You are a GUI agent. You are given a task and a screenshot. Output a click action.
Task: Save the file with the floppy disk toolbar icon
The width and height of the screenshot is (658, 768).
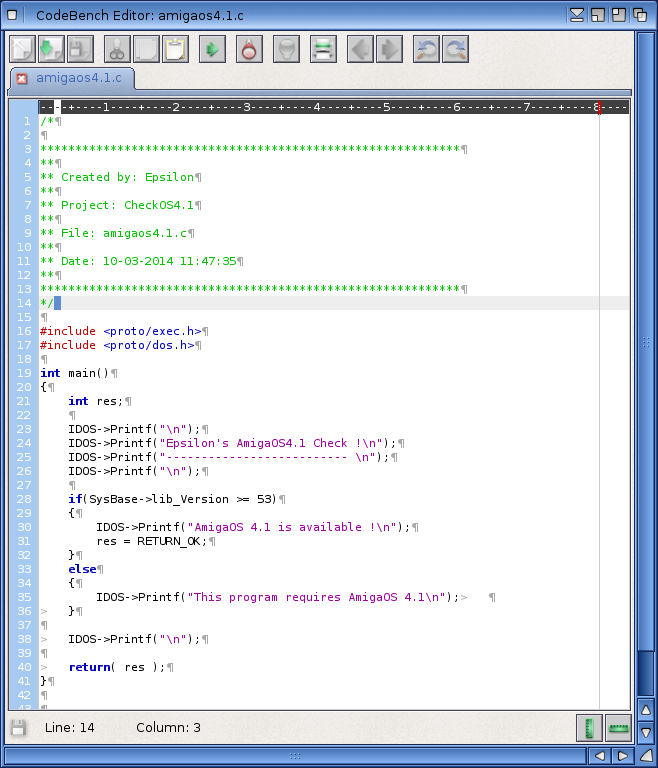[80, 49]
